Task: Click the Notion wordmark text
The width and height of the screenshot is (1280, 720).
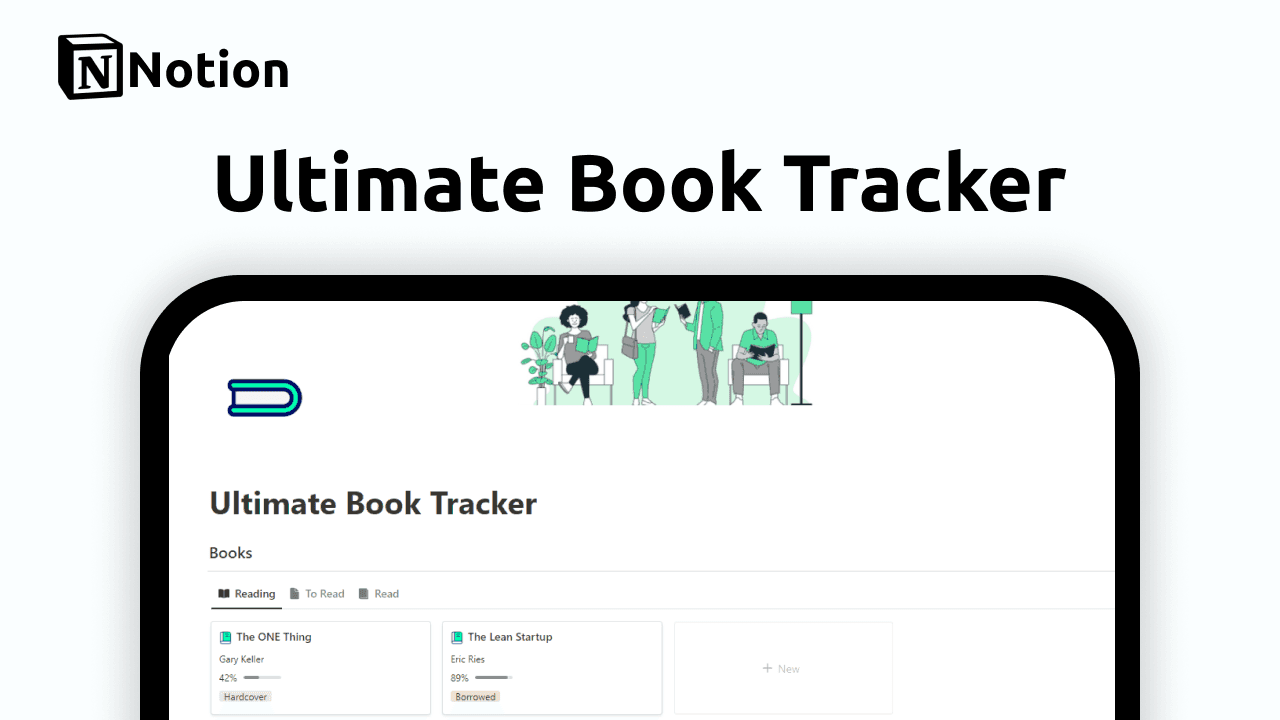Action: point(209,70)
